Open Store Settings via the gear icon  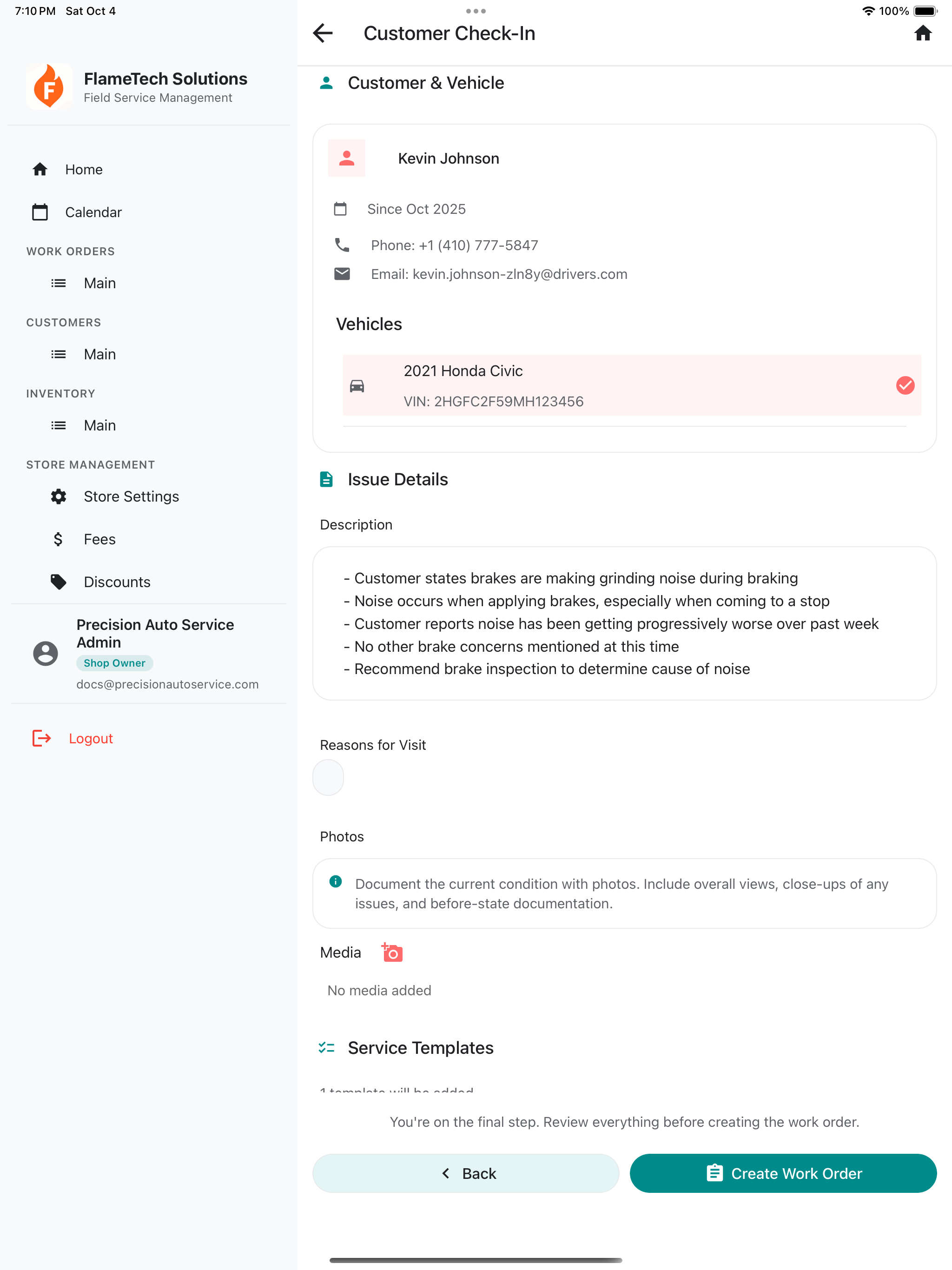58,496
